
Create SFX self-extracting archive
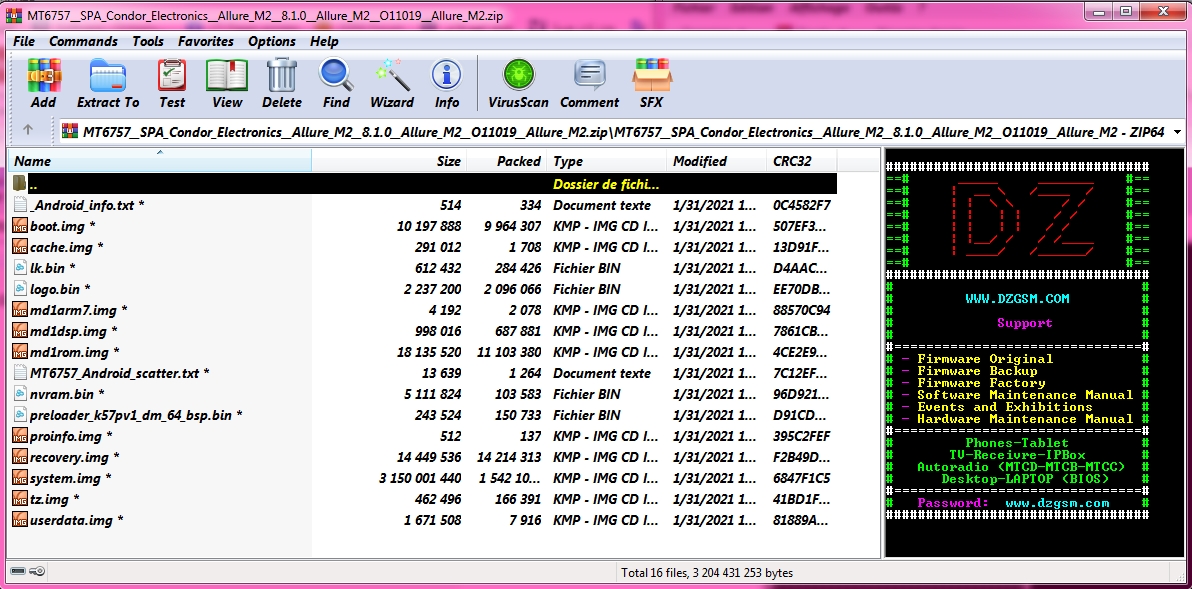point(651,83)
